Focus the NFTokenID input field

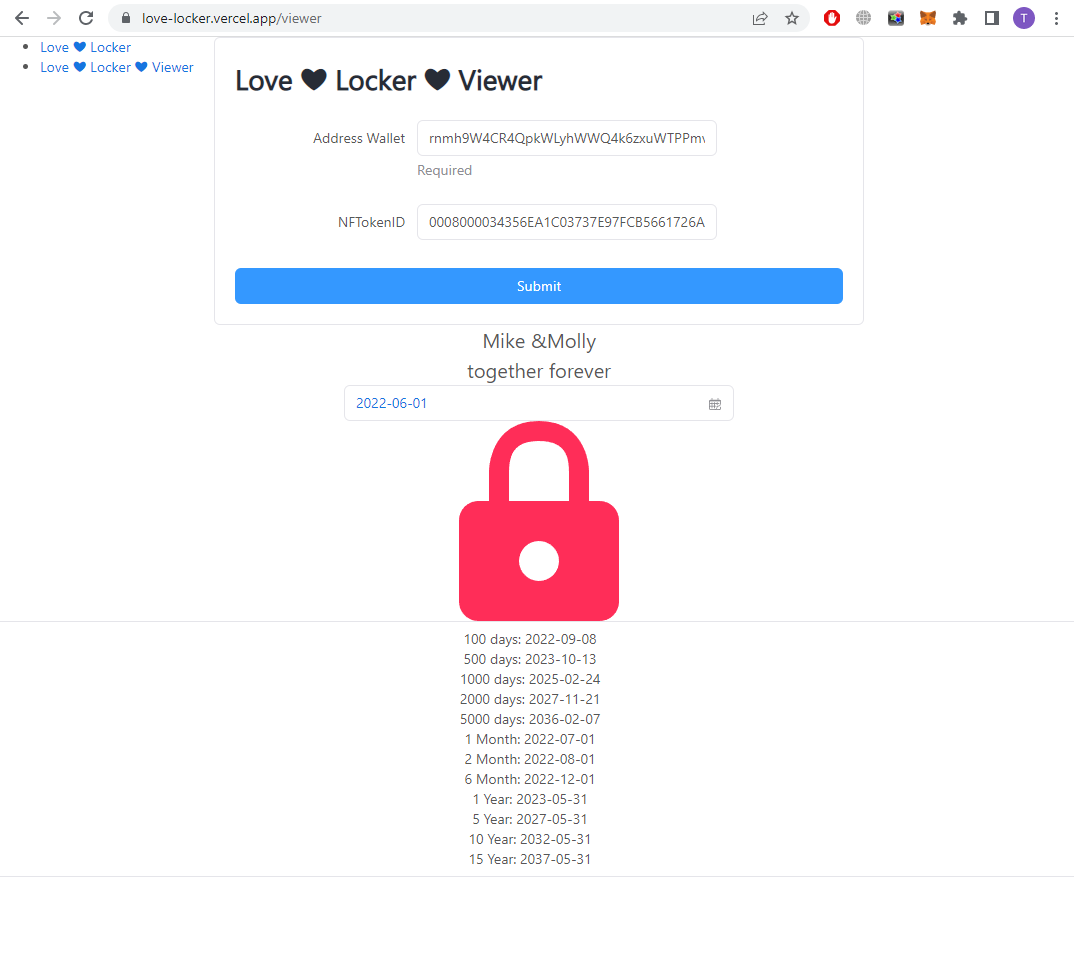566,222
